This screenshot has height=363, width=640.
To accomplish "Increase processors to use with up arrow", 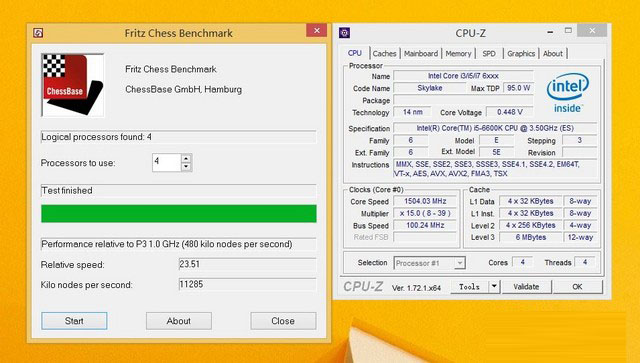I will point(186,158).
